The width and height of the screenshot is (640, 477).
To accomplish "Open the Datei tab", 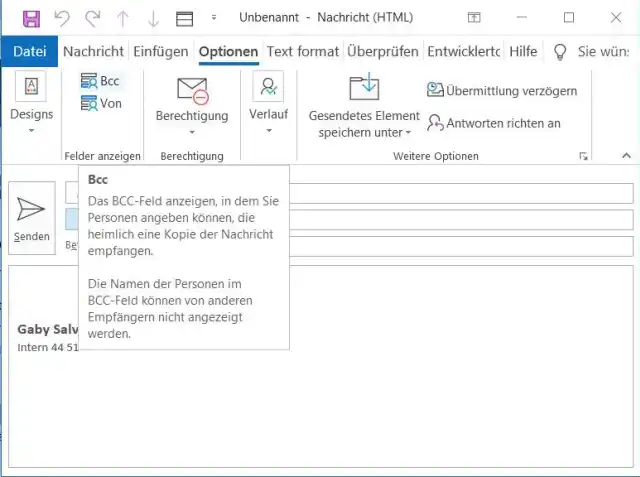I will pyautogui.click(x=29, y=51).
